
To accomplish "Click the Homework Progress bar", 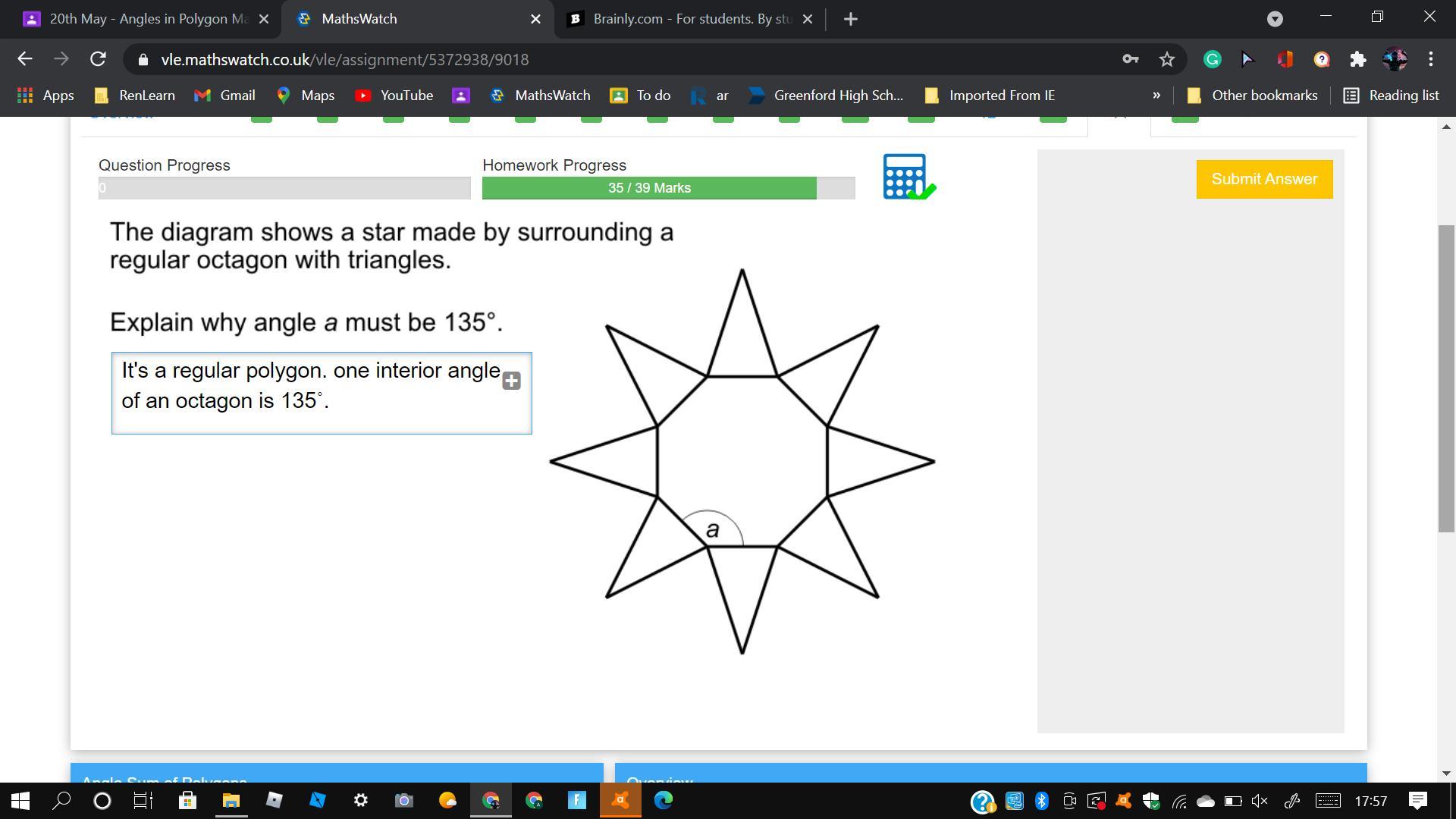I will pyautogui.click(x=668, y=188).
